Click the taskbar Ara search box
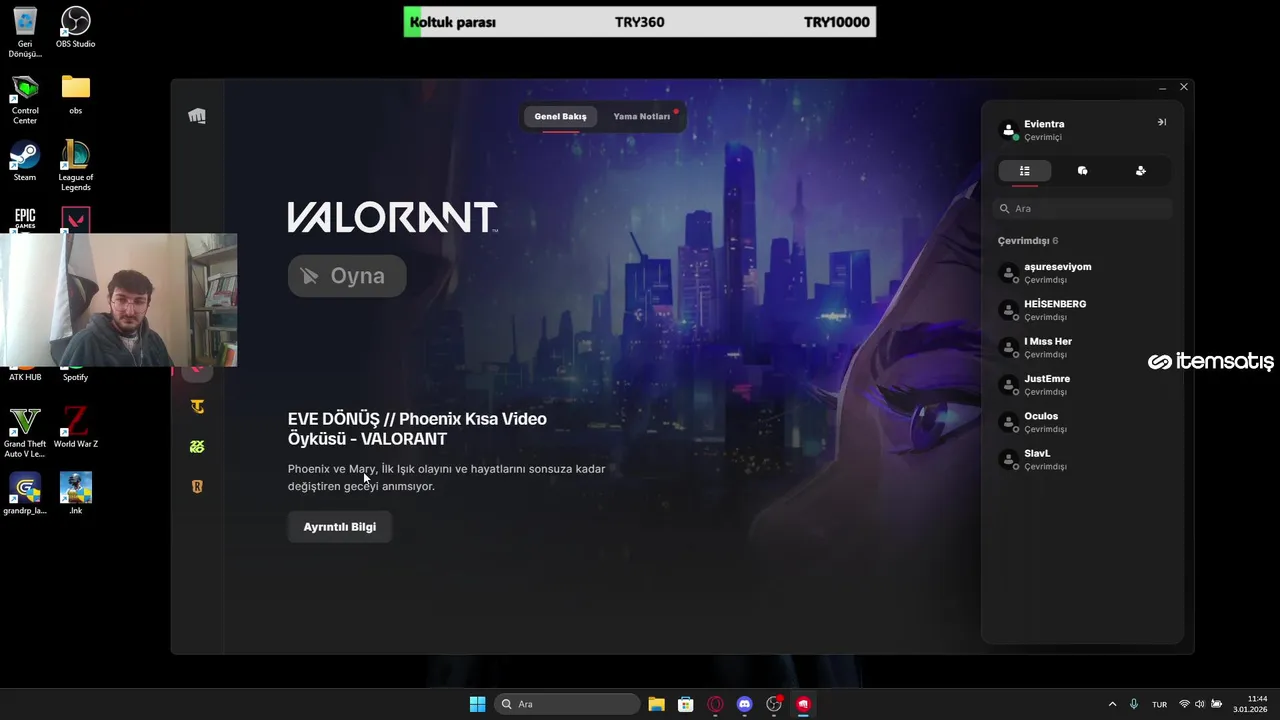 click(x=568, y=704)
